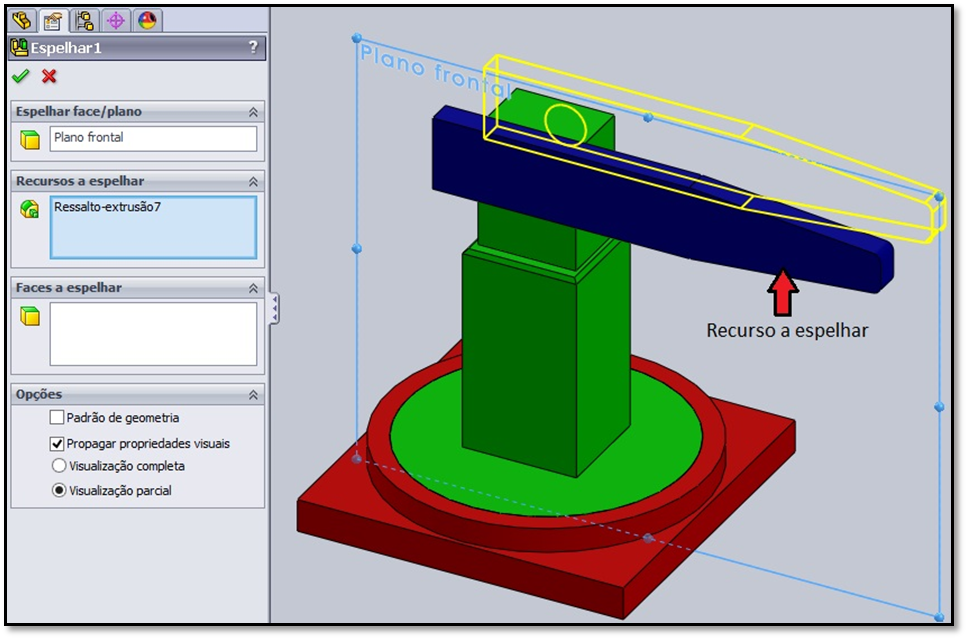Screen dimensions: 967x639
Task: Collapse the Opções group chevron
Action: [254, 392]
